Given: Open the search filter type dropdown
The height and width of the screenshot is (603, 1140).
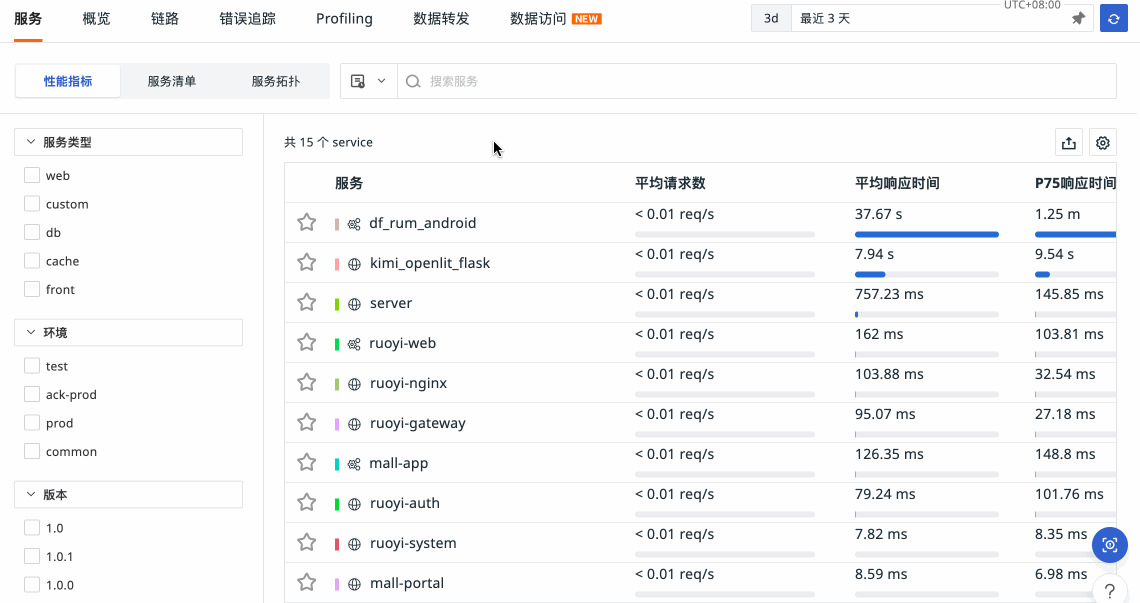Looking at the screenshot, I should click(369, 81).
